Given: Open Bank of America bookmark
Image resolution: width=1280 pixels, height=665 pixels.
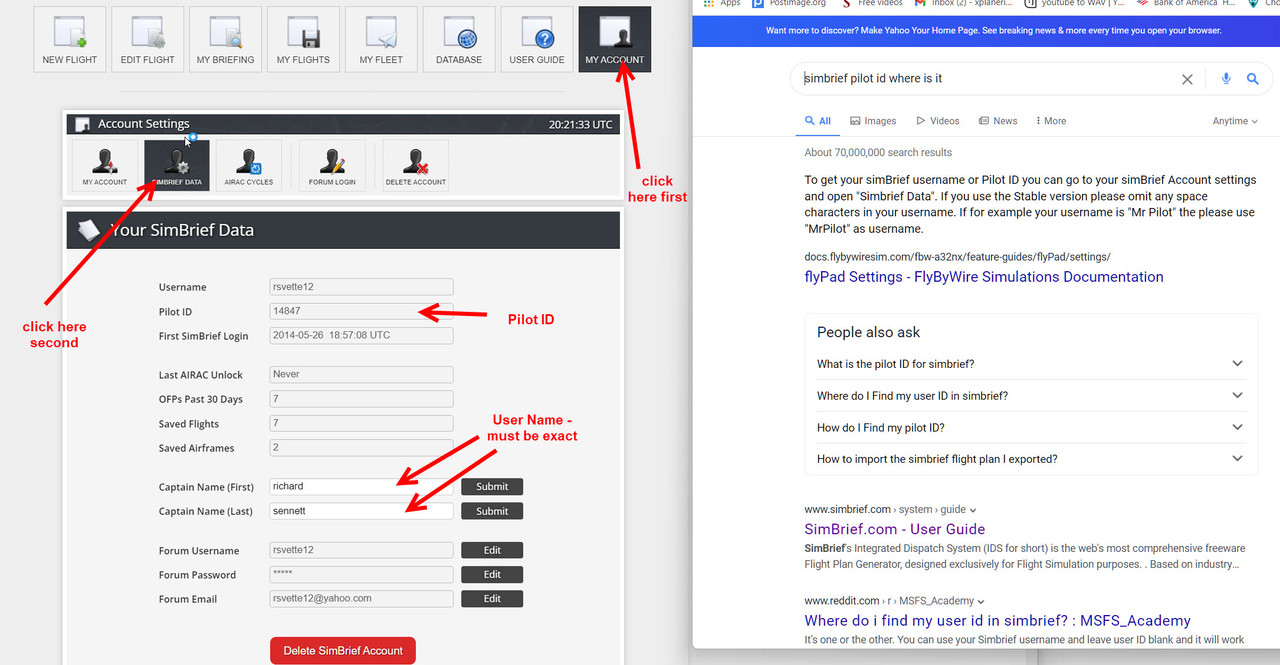Looking at the screenshot, I should point(1185,3).
